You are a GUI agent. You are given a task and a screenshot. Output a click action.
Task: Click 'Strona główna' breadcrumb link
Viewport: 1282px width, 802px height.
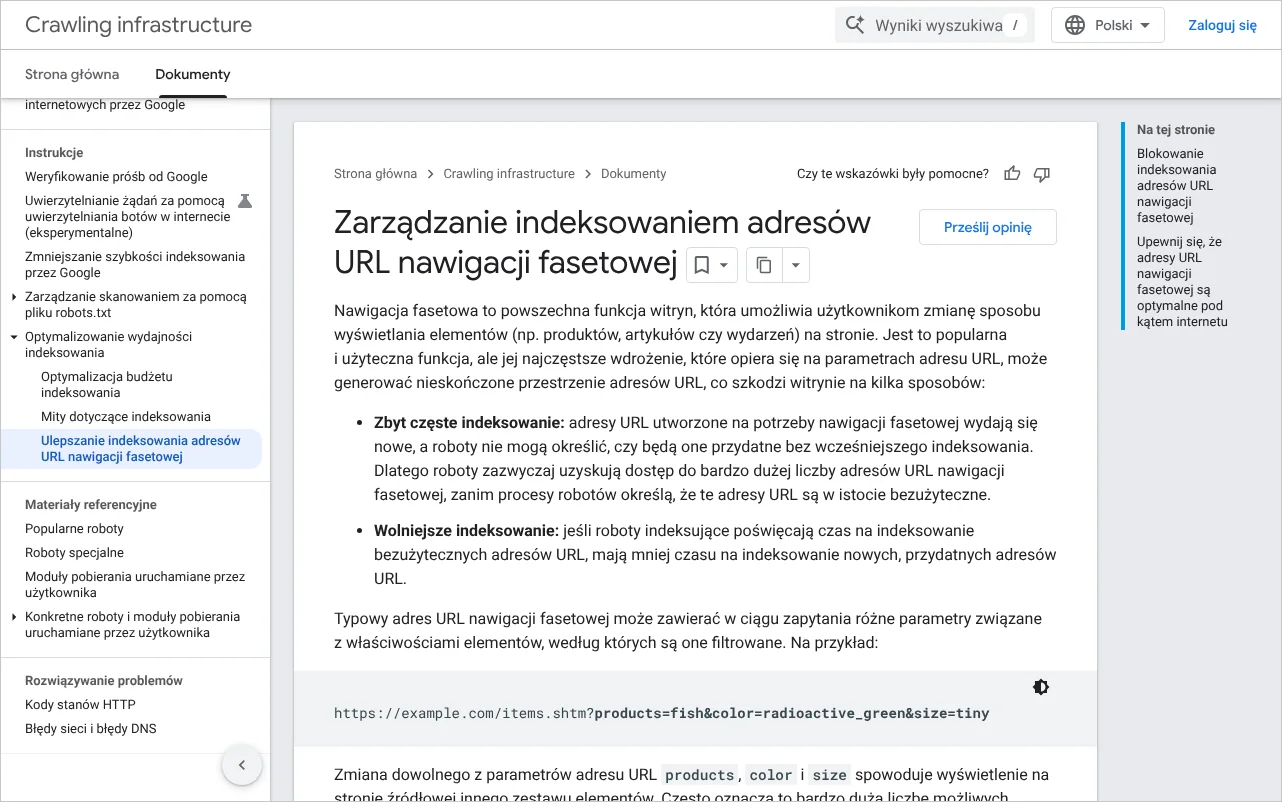(375, 174)
